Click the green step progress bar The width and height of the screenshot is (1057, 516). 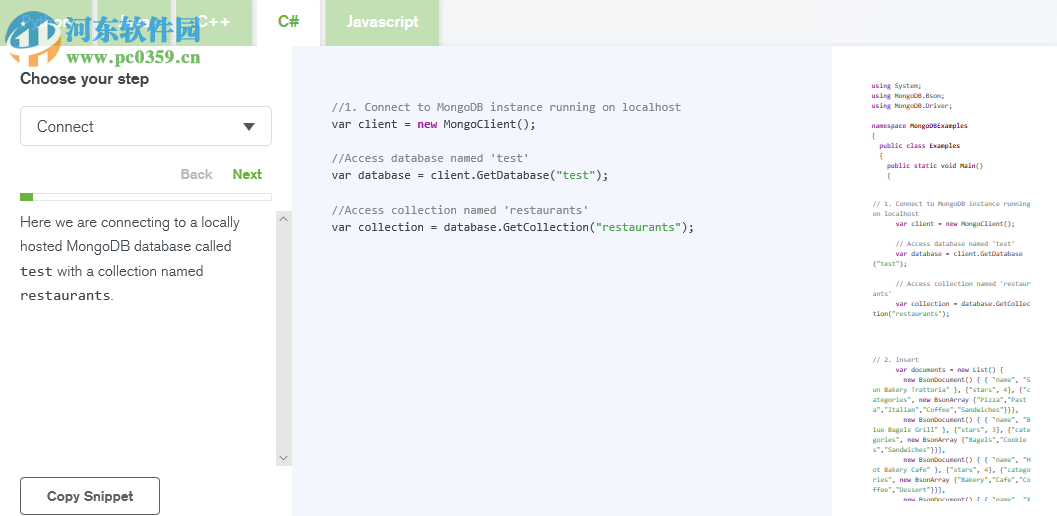(x=146, y=197)
